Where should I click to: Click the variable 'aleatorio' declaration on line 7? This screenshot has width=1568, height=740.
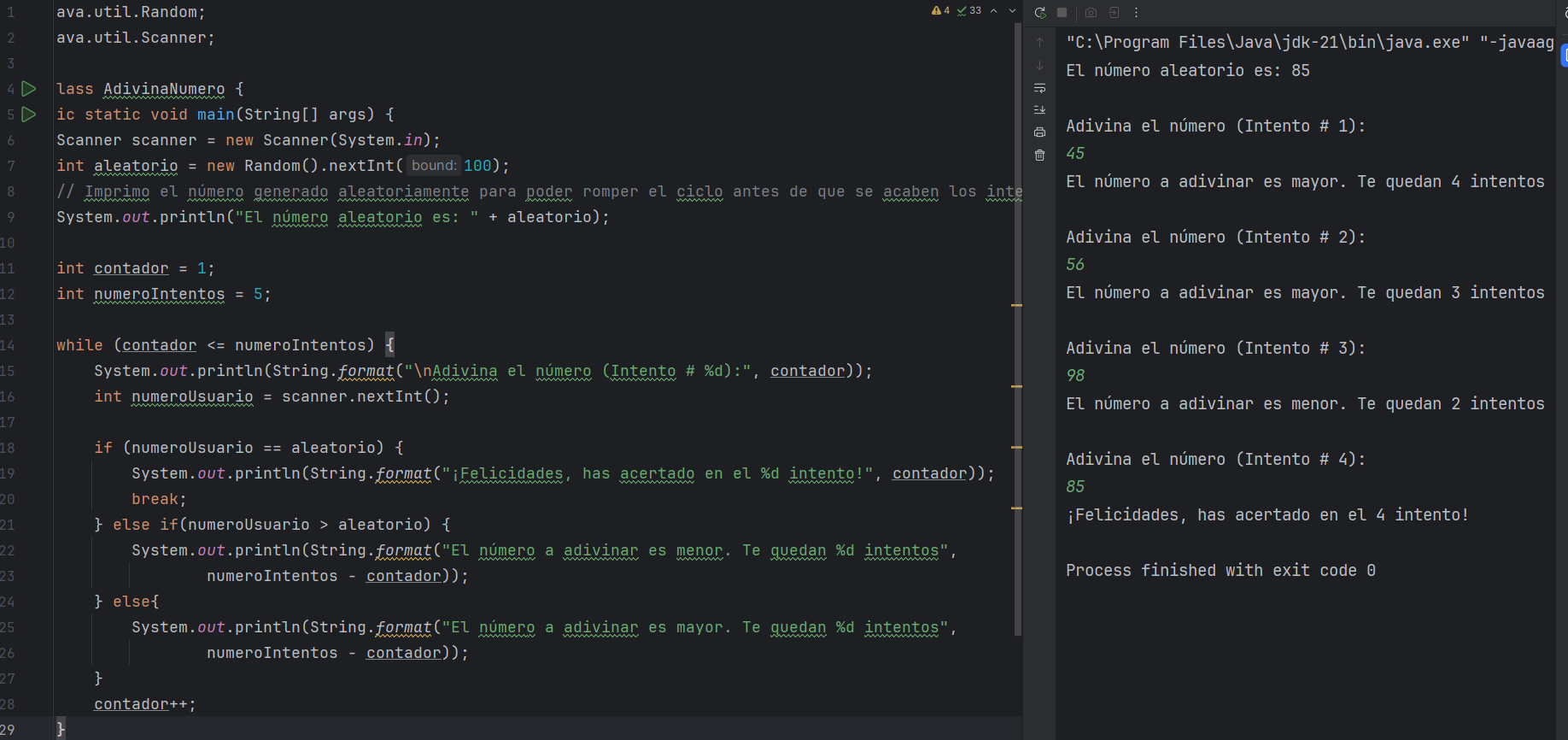tap(136, 166)
